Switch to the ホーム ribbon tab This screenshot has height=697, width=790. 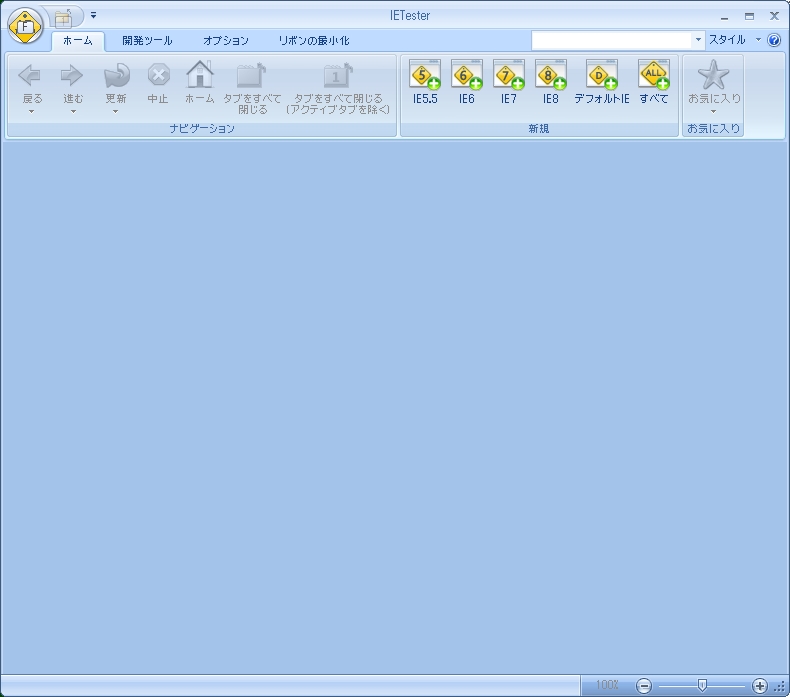coord(78,41)
